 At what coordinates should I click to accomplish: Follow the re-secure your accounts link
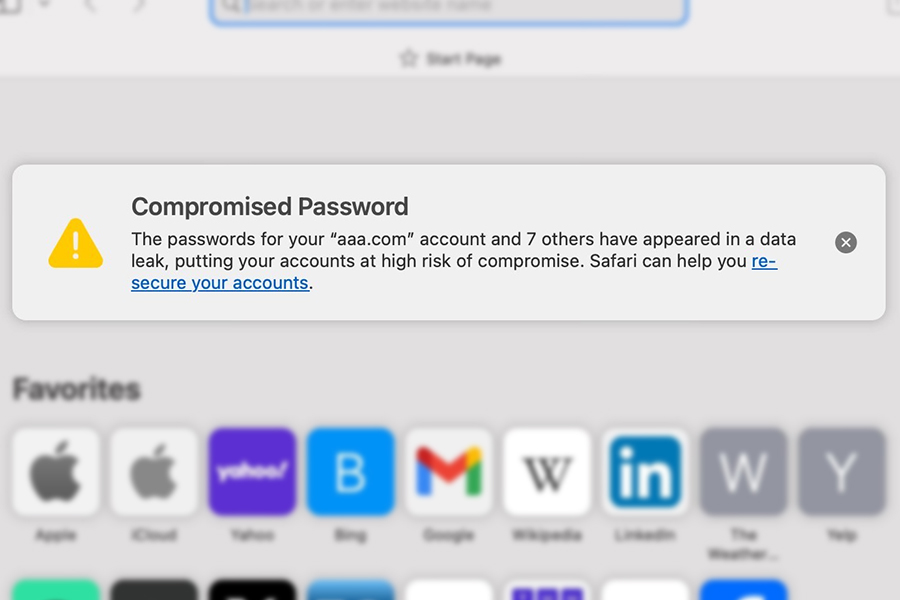pyautogui.click(x=218, y=283)
